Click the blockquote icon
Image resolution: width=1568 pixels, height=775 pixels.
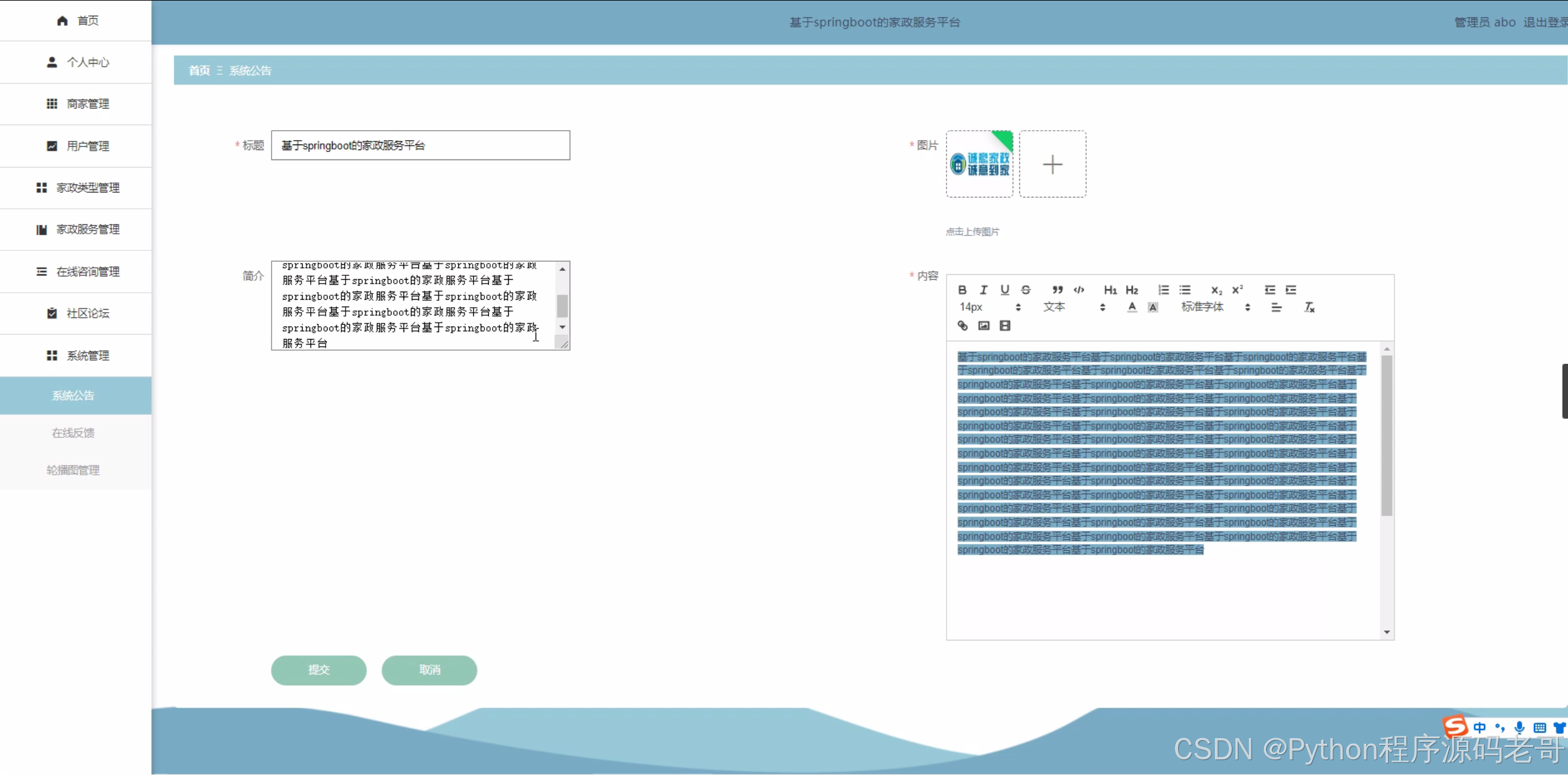[x=1057, y=290]
